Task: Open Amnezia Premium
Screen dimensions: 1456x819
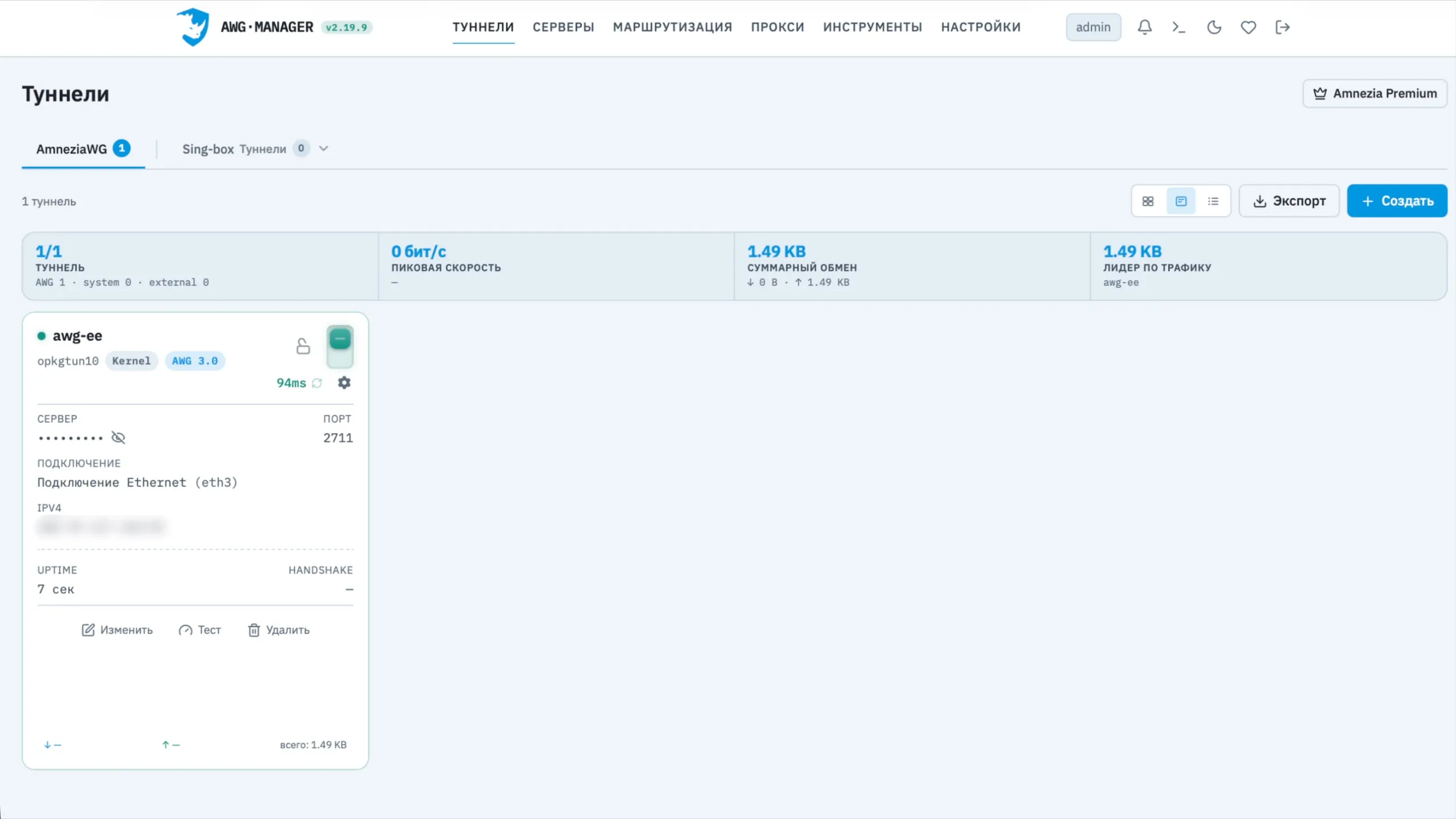Action: click(1375, 93)
